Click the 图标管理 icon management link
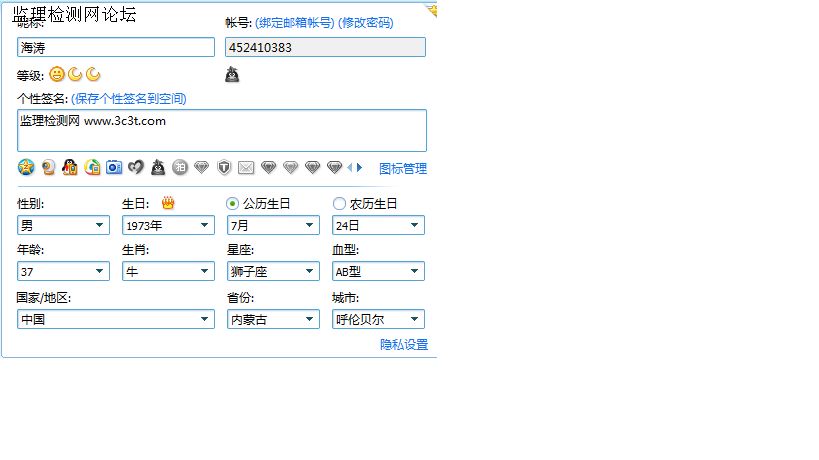Image resolution: width=819 pixels, height=460 pixels. pos(402,168)
